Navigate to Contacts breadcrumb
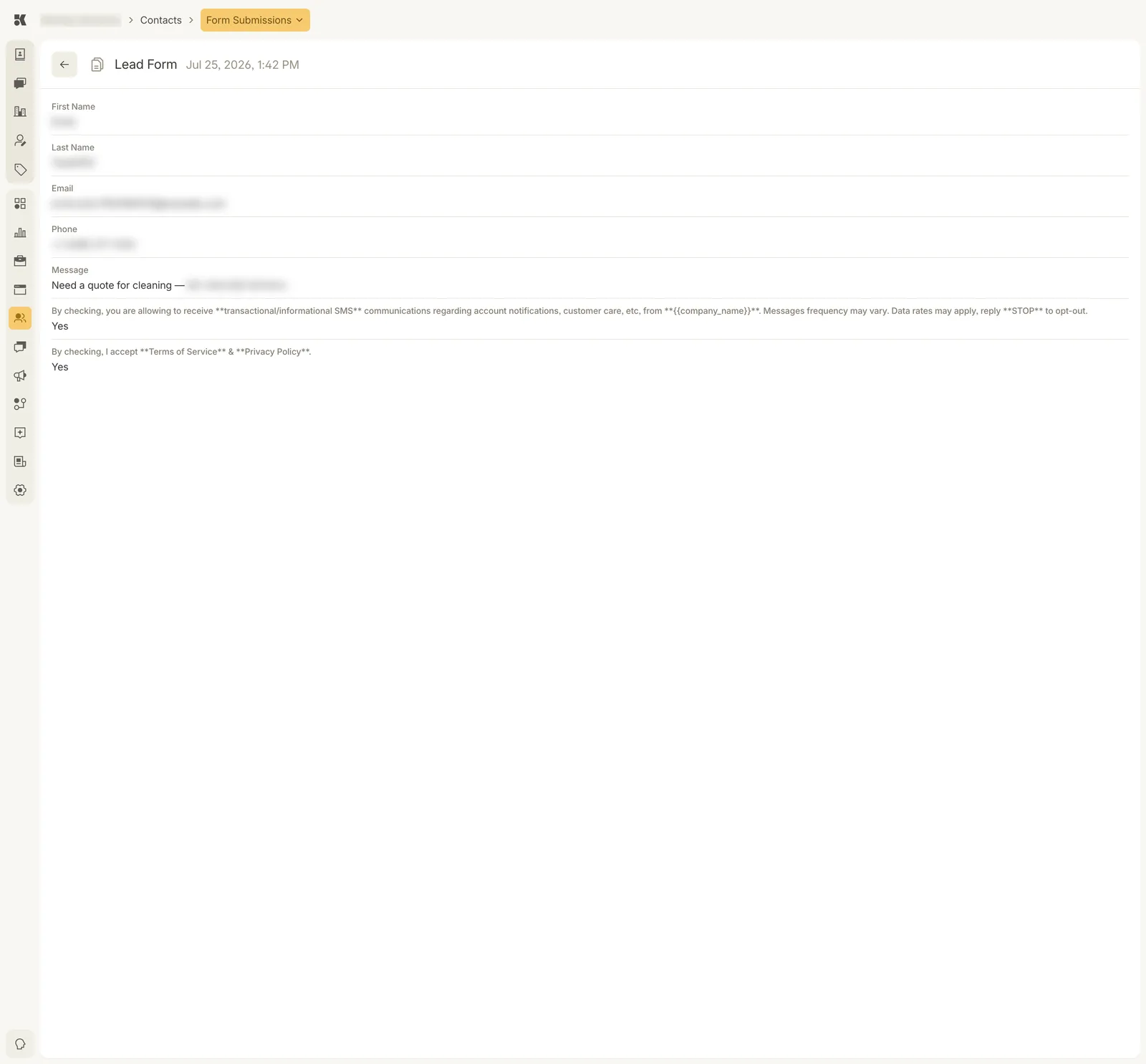1146x1064 pixels. [161, 20]
